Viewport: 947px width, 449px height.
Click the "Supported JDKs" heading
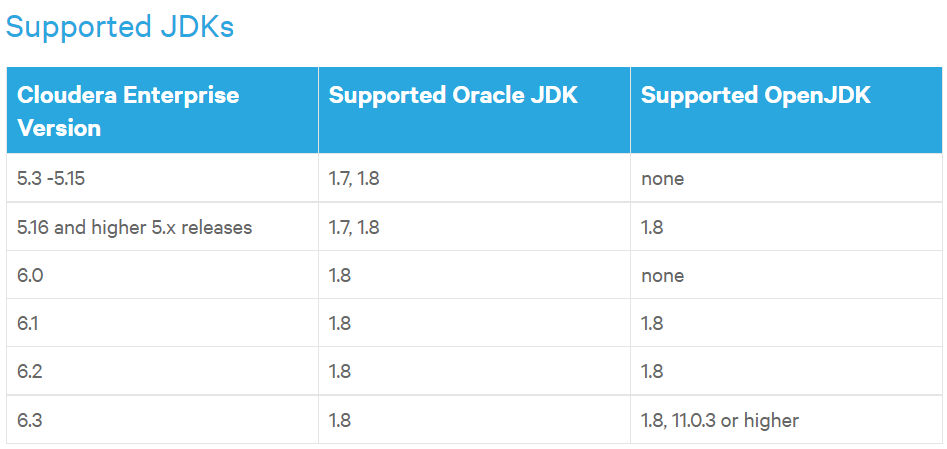coord(119,26)
